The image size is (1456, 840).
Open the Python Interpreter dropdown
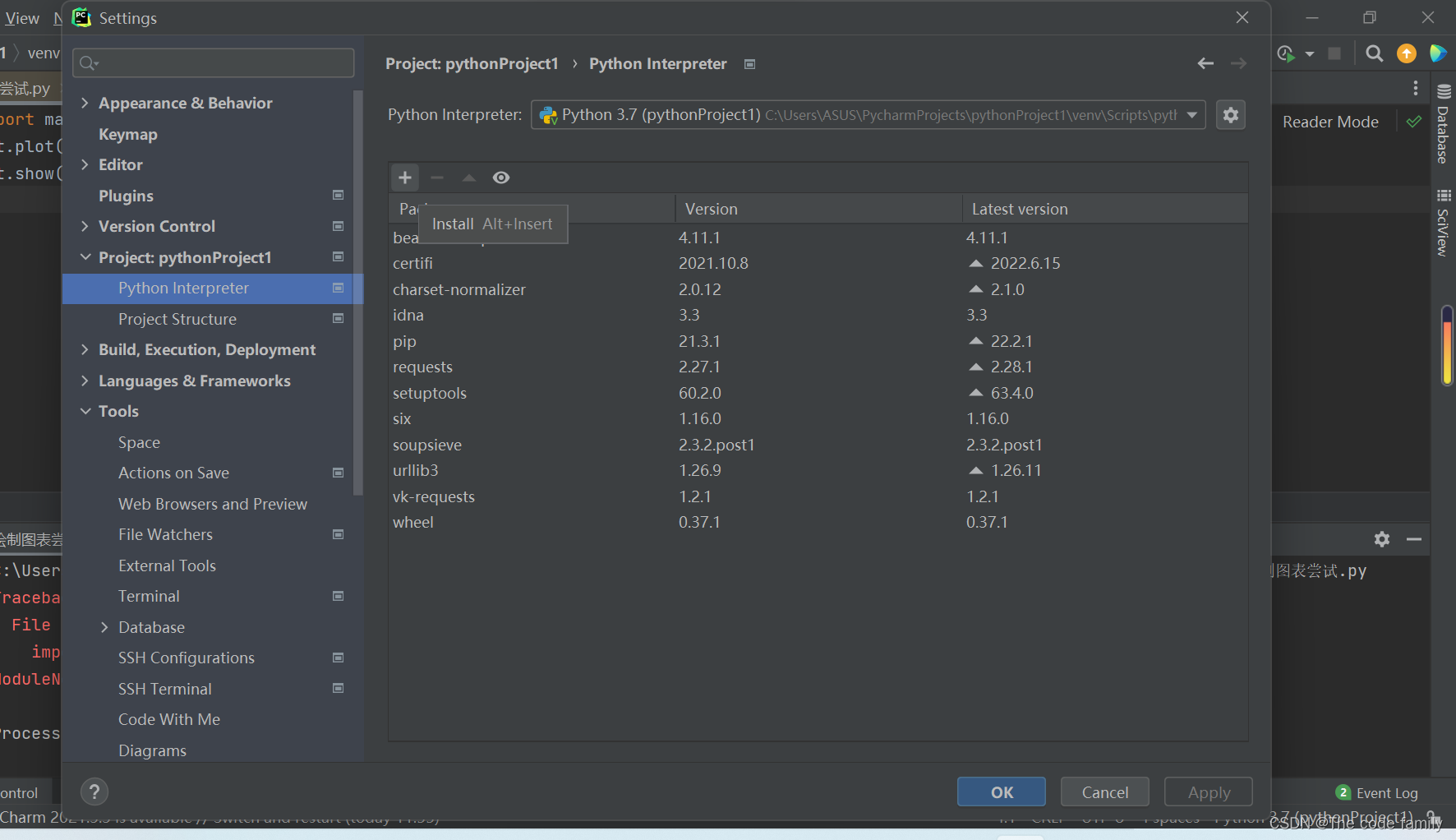(x=868, y=115)
